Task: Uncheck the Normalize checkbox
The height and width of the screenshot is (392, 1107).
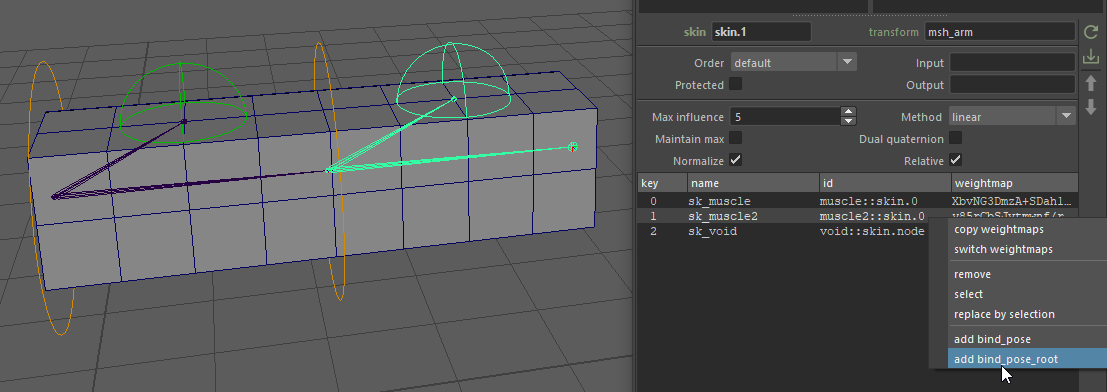Action: (x=736, y=160)
